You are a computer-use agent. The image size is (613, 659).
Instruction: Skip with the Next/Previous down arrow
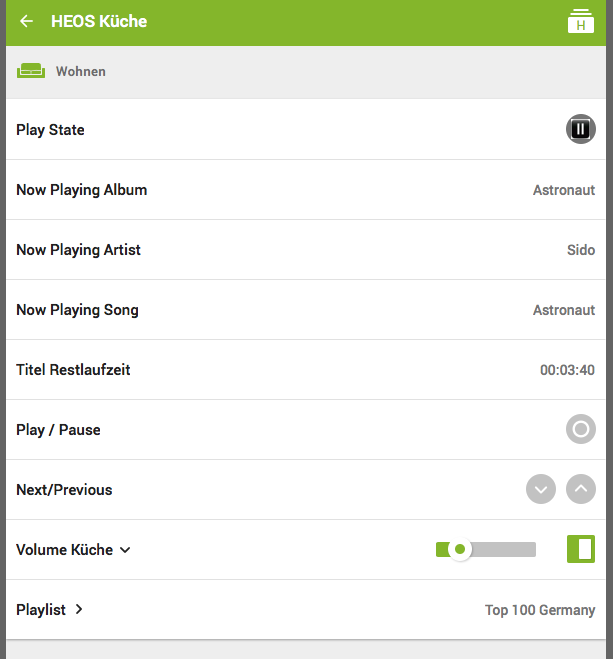(x=541, y=489)
